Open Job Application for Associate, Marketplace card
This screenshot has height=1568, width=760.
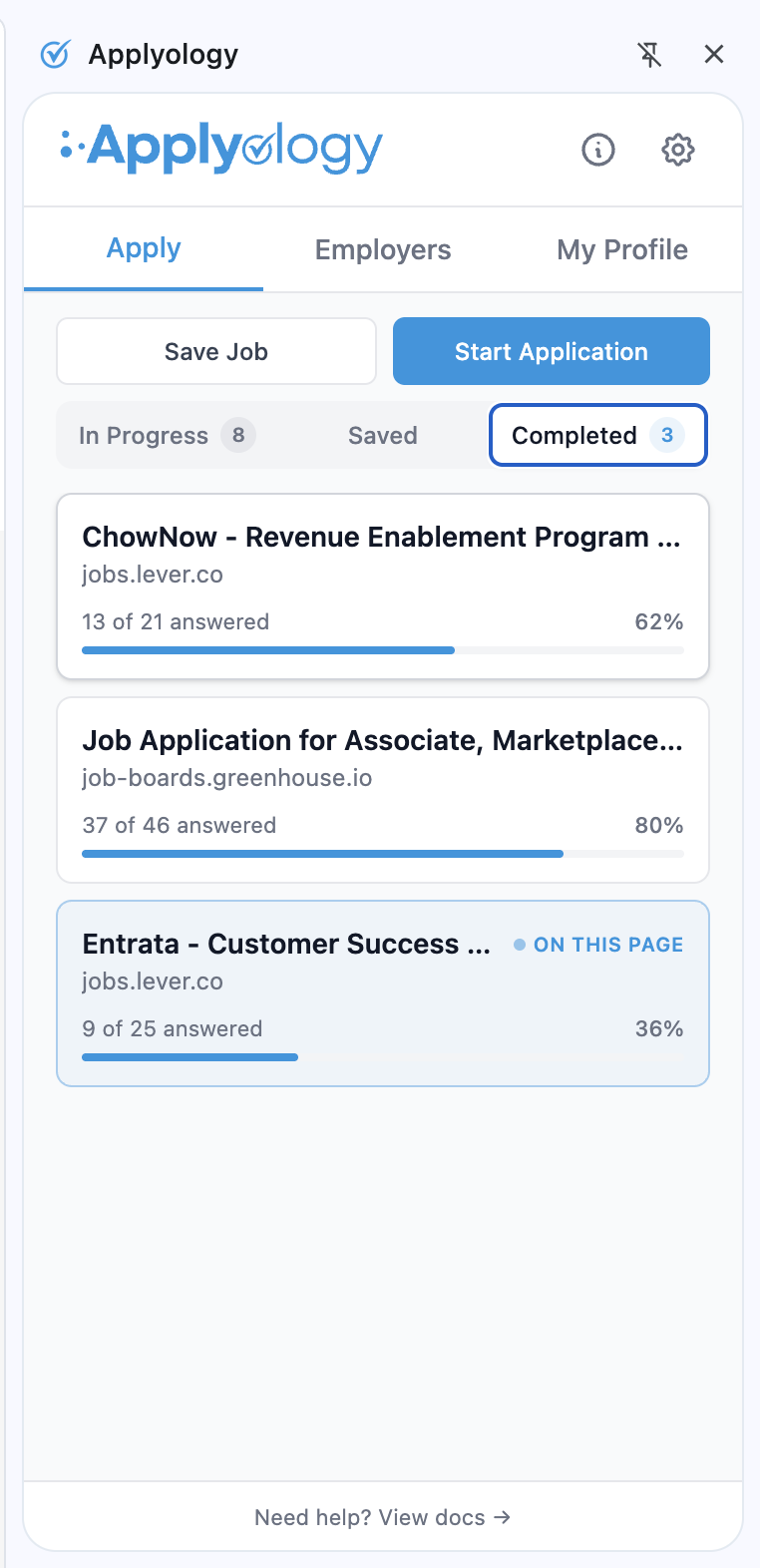(383, 790)
